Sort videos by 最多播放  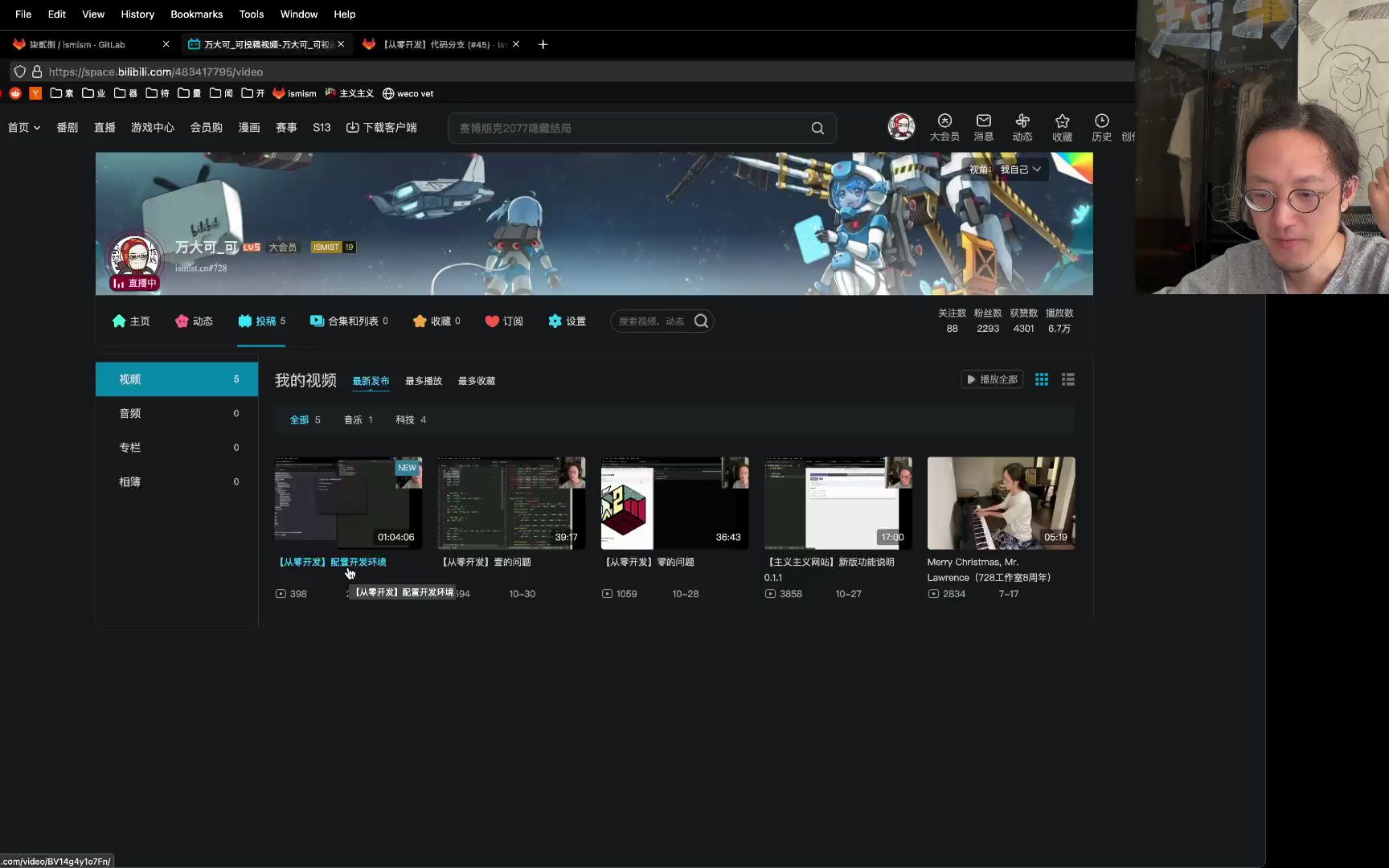[424, 381]
